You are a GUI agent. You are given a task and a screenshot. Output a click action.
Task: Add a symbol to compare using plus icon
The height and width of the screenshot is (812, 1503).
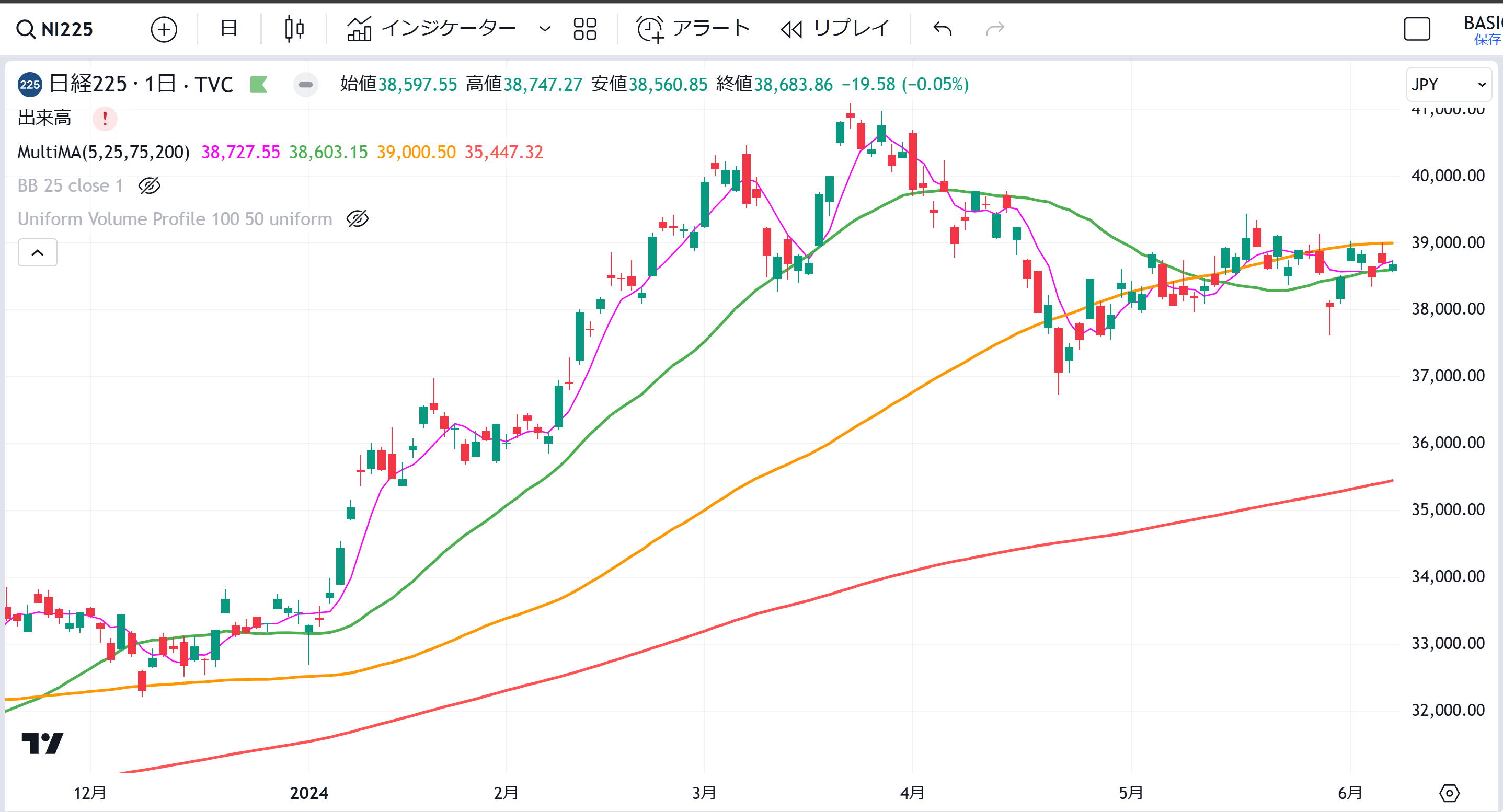pyautogui.click(x=164, y=29)
